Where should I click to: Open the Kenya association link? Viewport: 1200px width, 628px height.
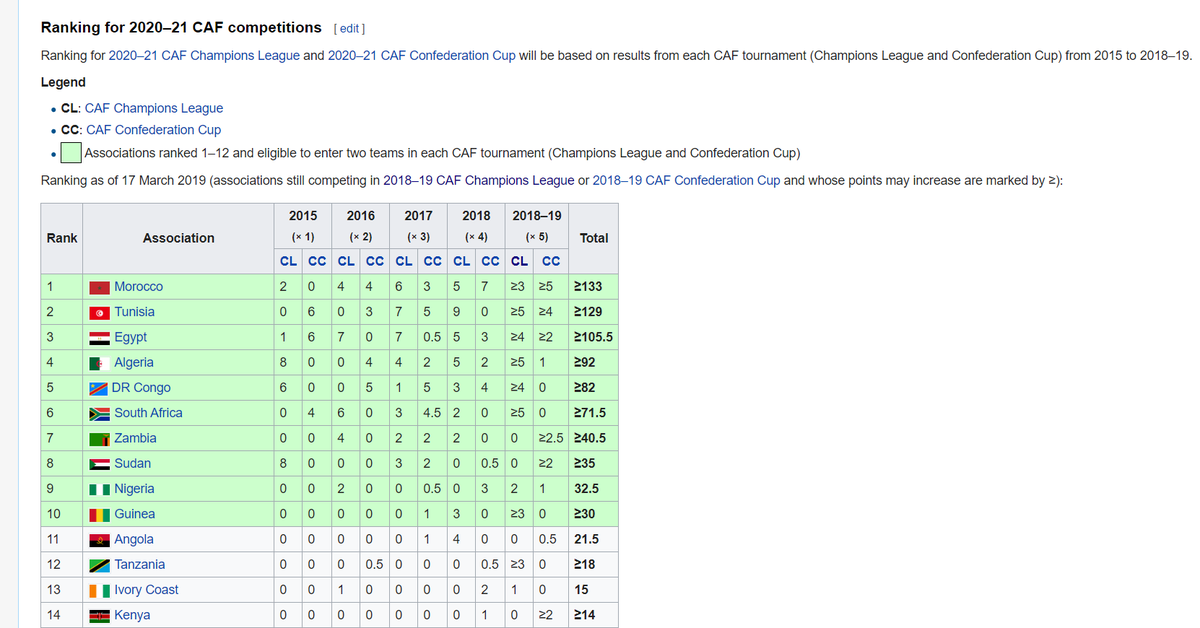pyautogui.click(x=133, y=615)
